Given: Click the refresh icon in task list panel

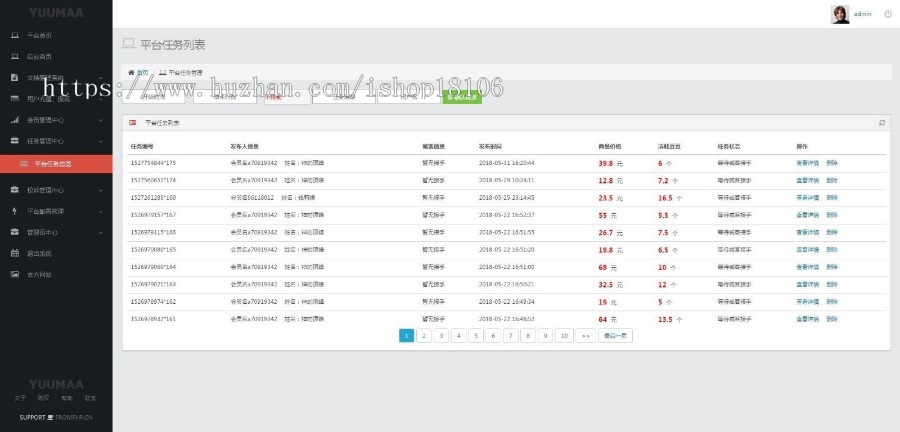Looking at the screenshot, I should (881, 122).
